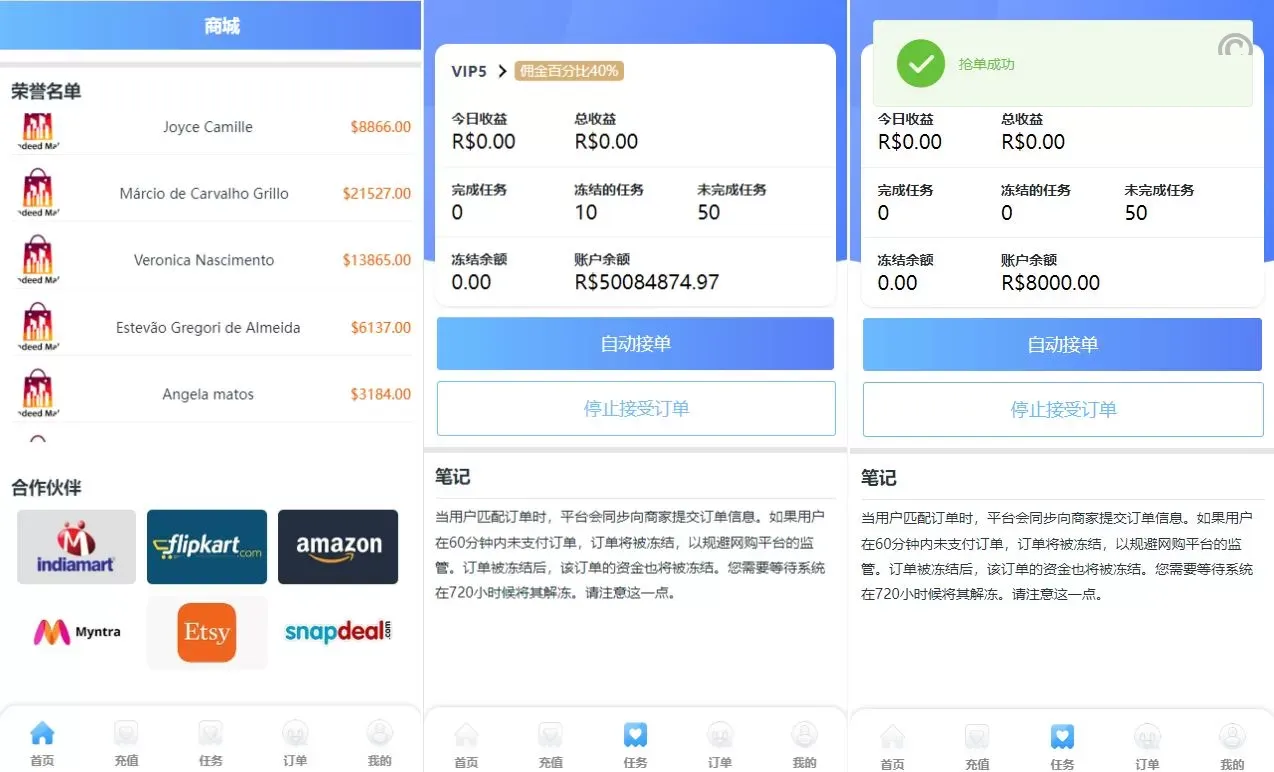The height and width of the screenshot is (772, 1274).
Task: Open the Etsy partner logo
Action: (207, 632)
